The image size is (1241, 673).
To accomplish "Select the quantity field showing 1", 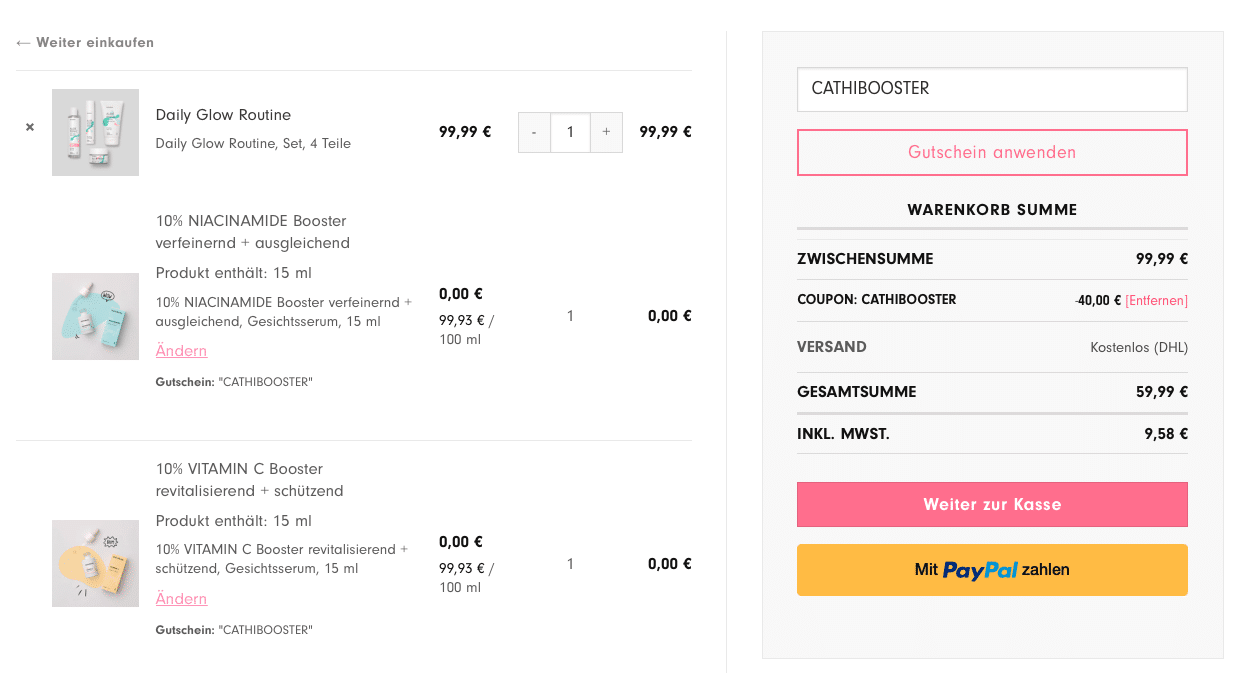I will [x=570, y=132].
